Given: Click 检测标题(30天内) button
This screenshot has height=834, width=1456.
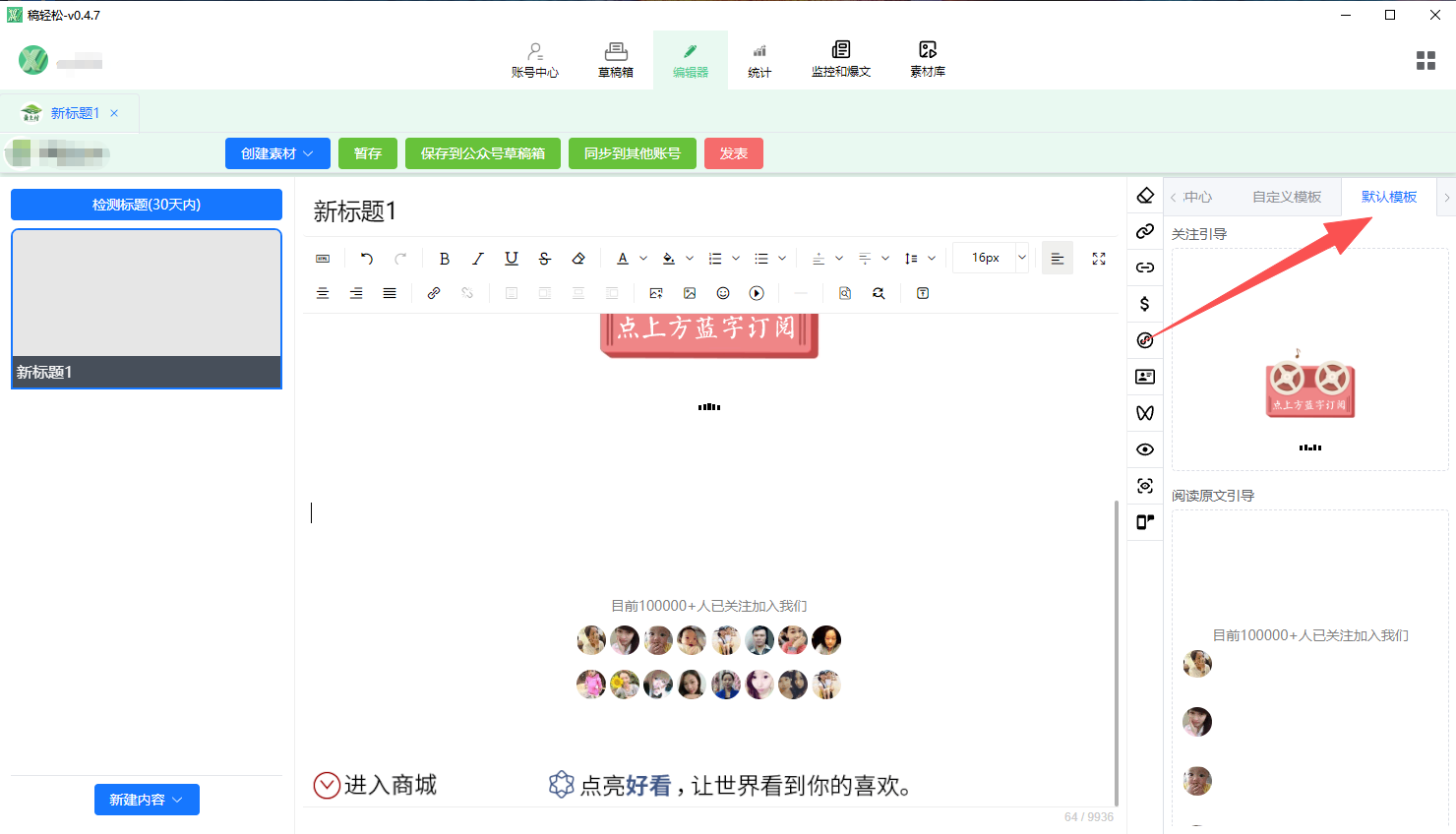Looking at the screenshot, I should 147,205.
